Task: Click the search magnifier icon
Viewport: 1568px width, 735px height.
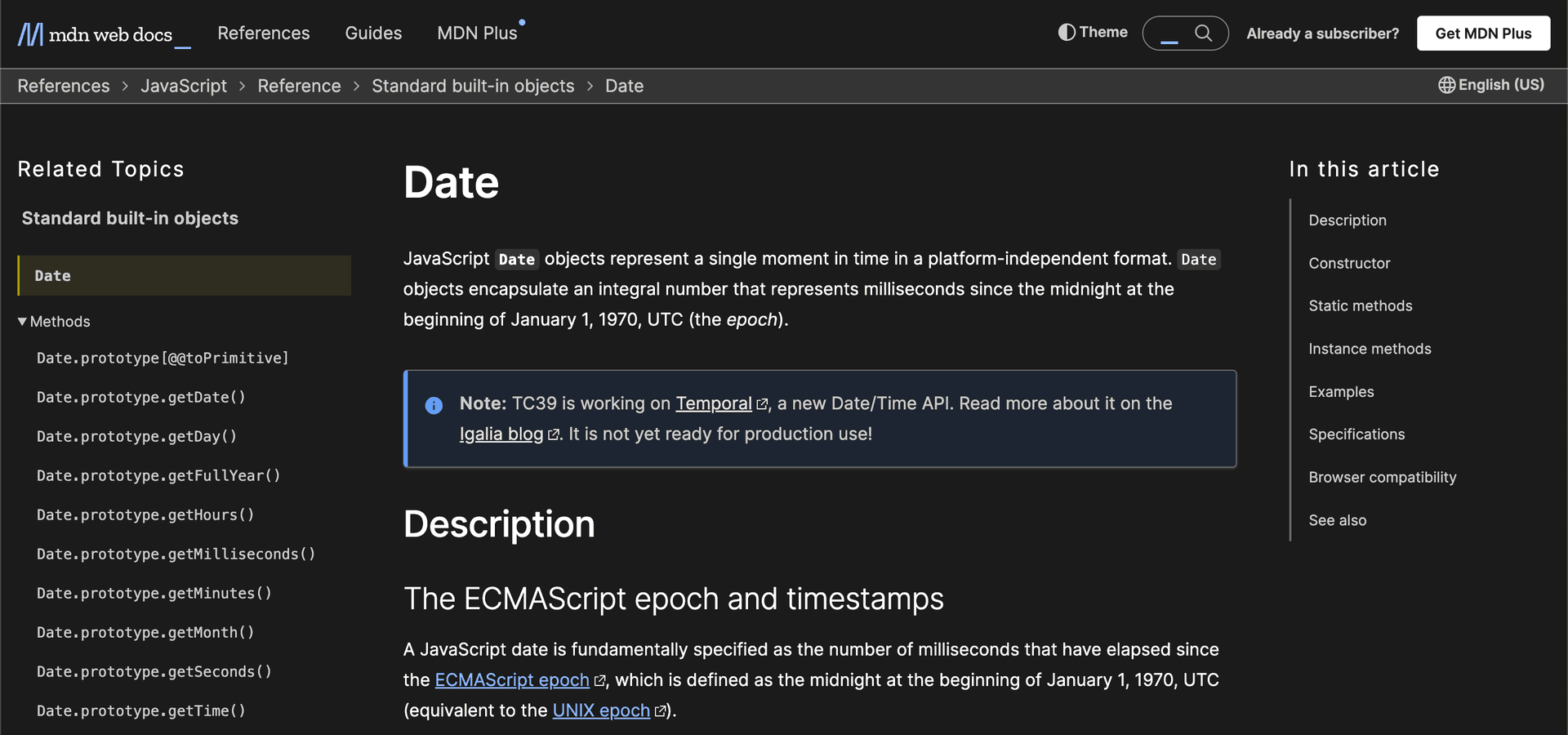Action: pyautogui.click(x=1204, y=33)
